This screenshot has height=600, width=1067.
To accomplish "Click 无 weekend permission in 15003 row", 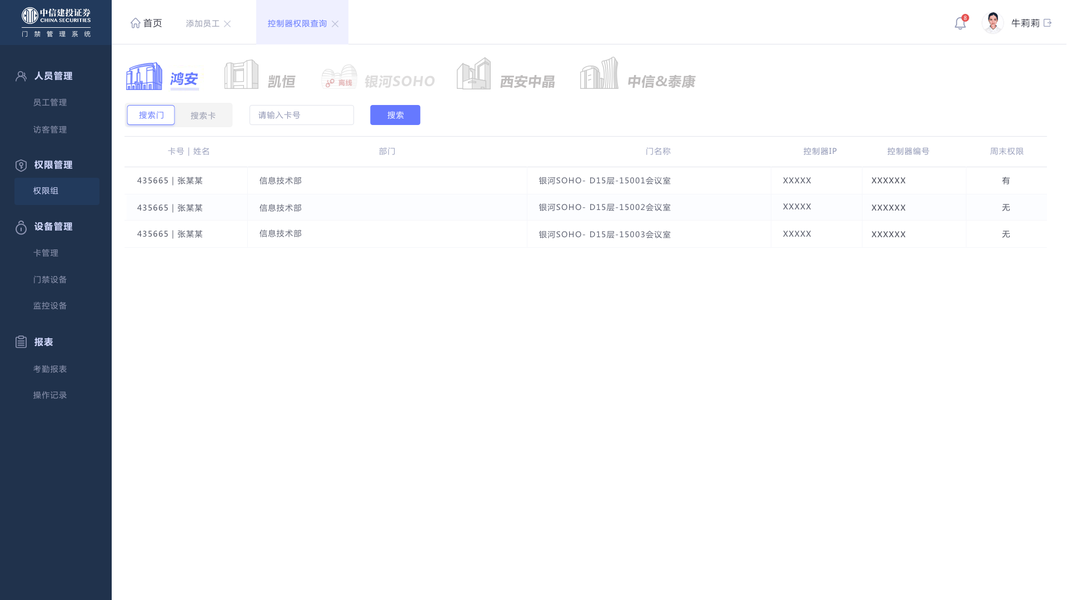I will pos(1006,235).
